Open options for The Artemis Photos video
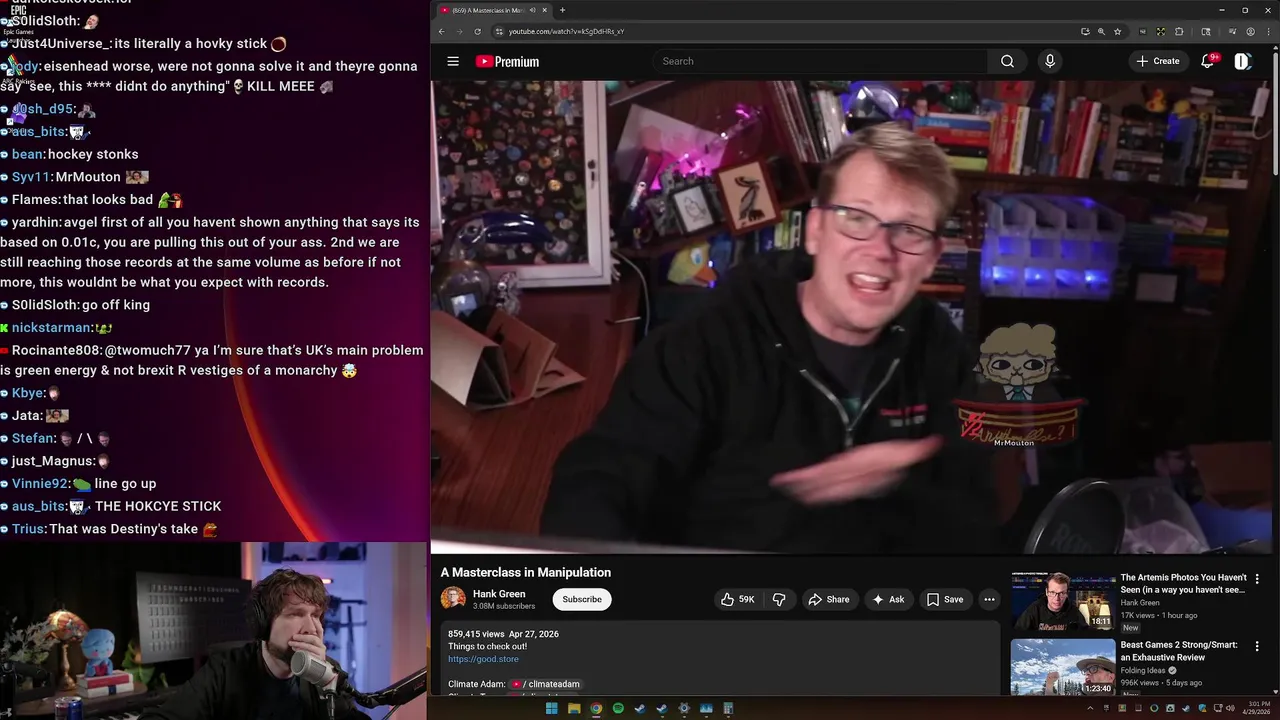Viewport: 1280px width, 720px height. pyautogui.click(x=1257, y=578)
